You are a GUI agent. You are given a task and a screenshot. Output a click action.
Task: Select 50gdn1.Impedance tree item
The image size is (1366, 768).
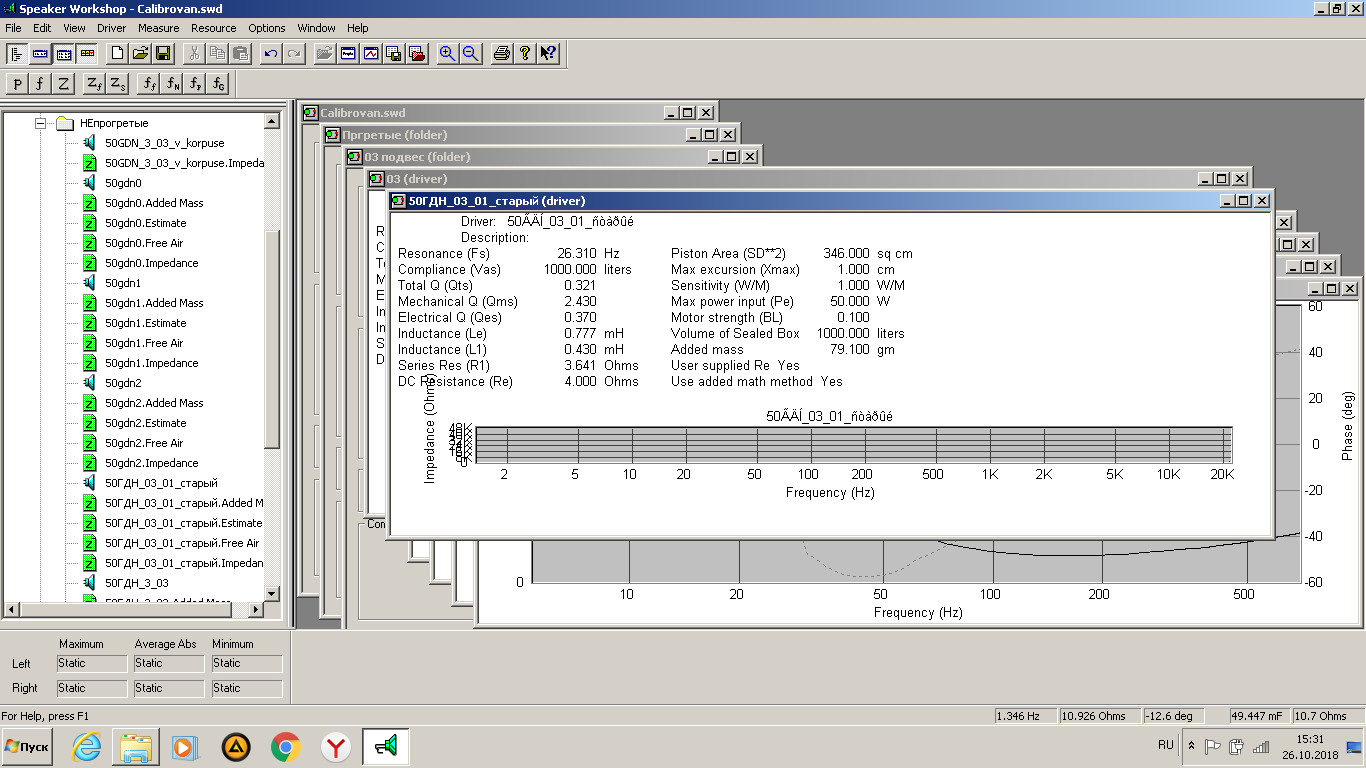coord(151,363)
